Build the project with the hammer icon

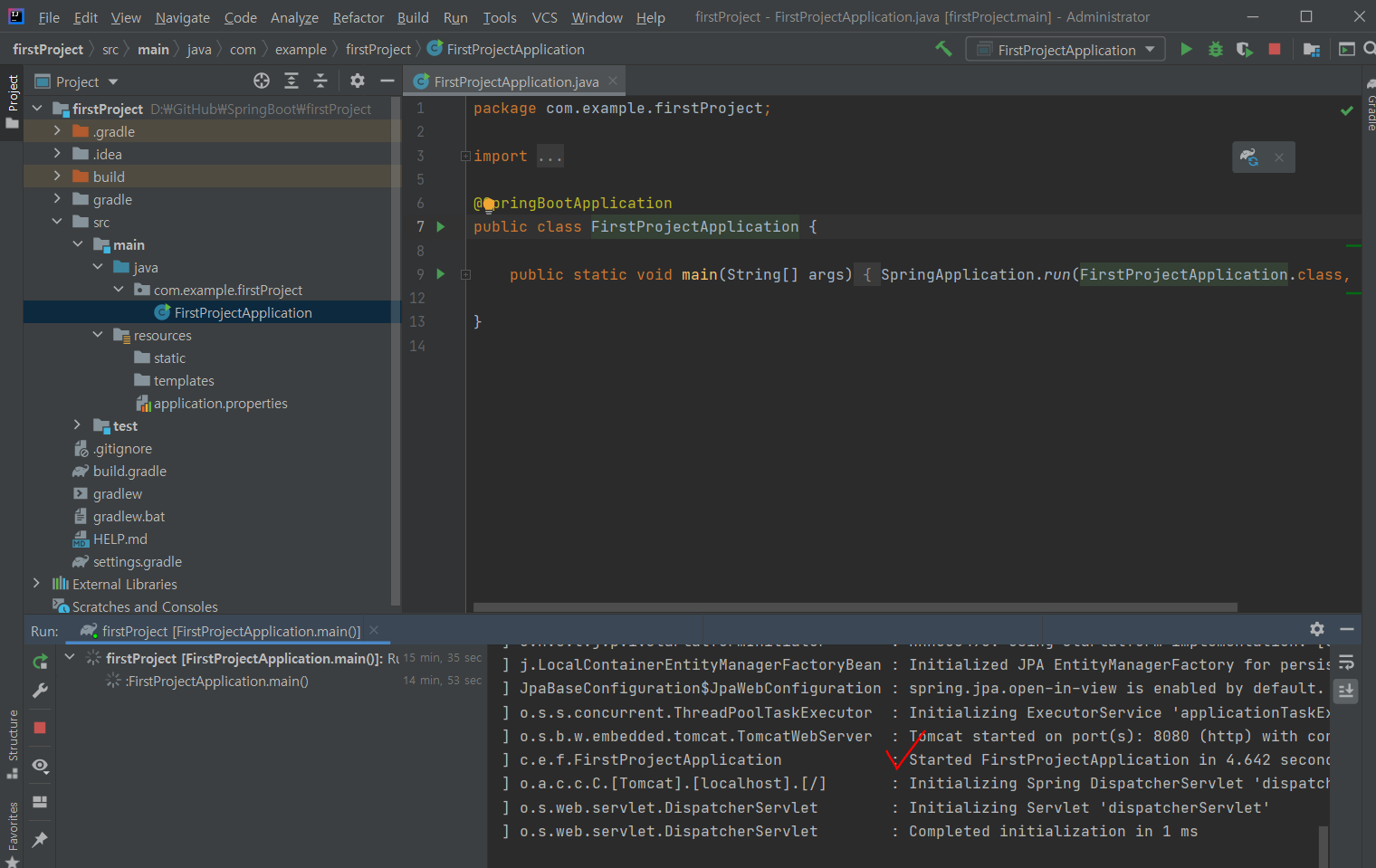tap(943, 49)
